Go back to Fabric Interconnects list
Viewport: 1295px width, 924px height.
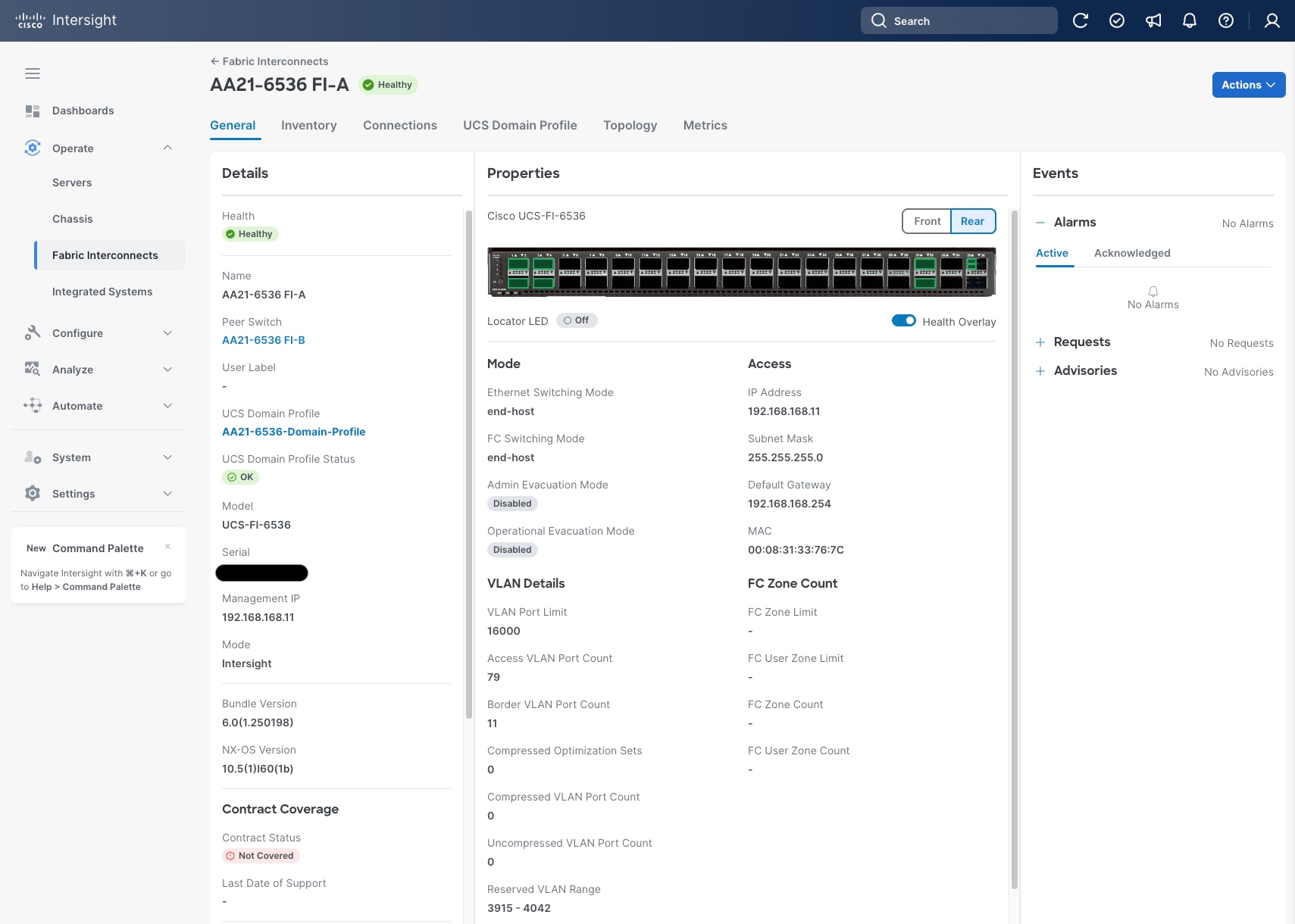click(269, 61)
